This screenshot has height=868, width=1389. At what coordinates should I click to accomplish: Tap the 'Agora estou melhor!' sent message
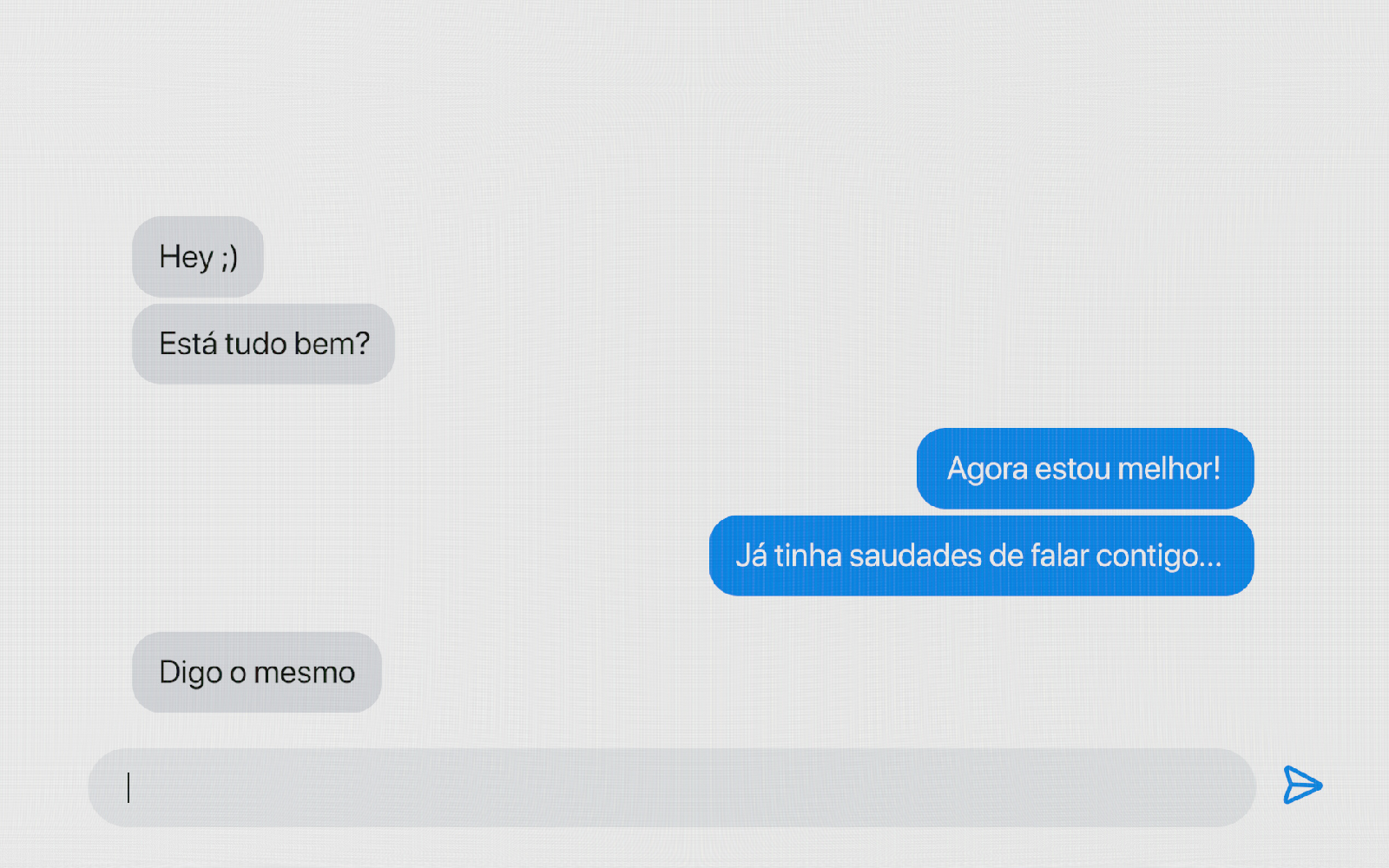[1085, 469]
